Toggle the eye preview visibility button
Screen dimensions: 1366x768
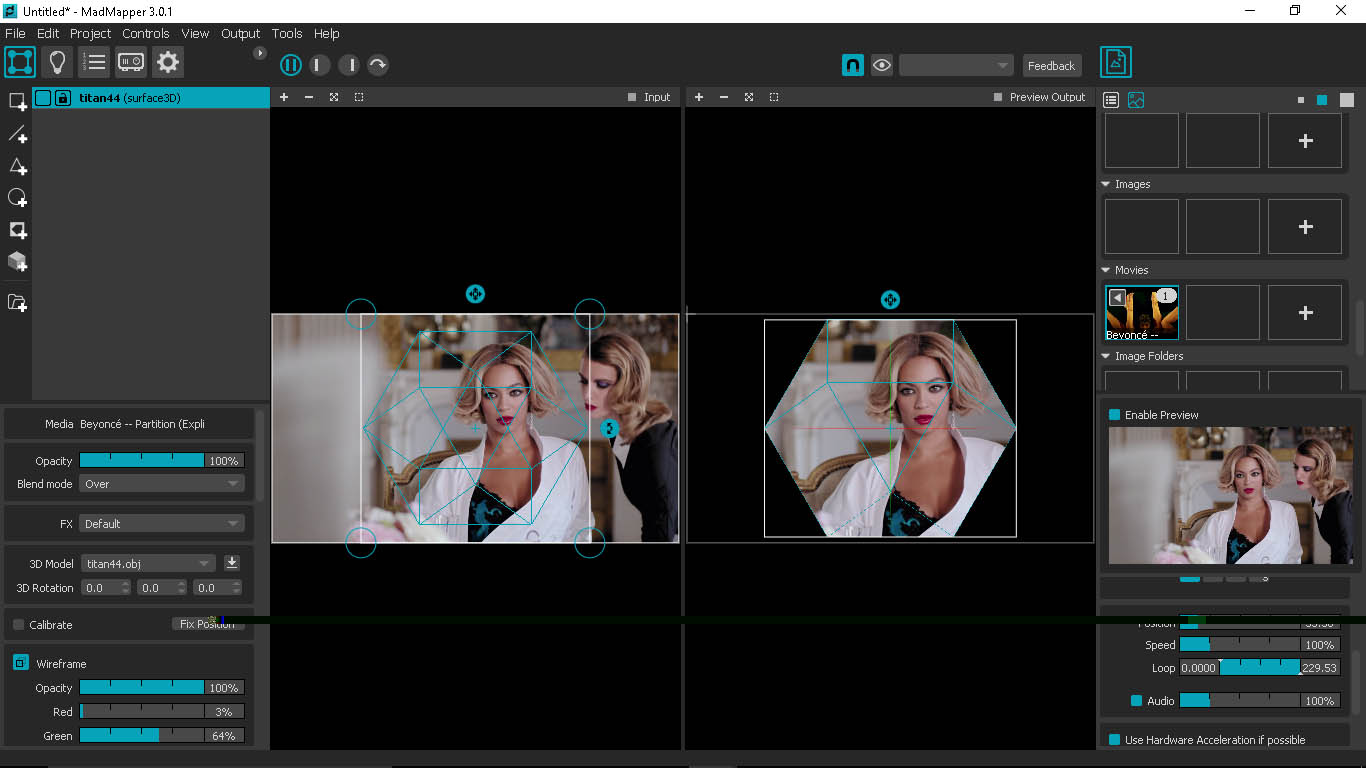(x=881, y=65)
